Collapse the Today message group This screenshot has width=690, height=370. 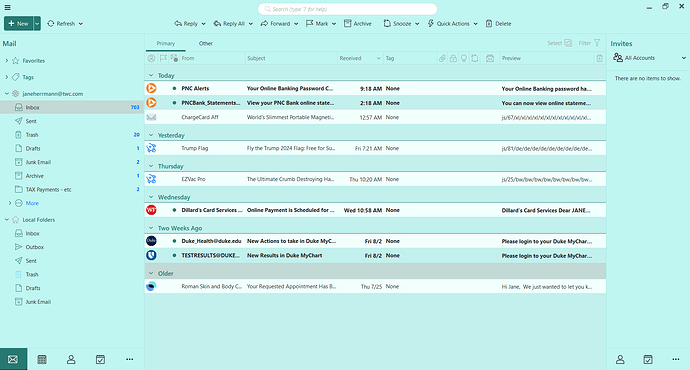151,75
